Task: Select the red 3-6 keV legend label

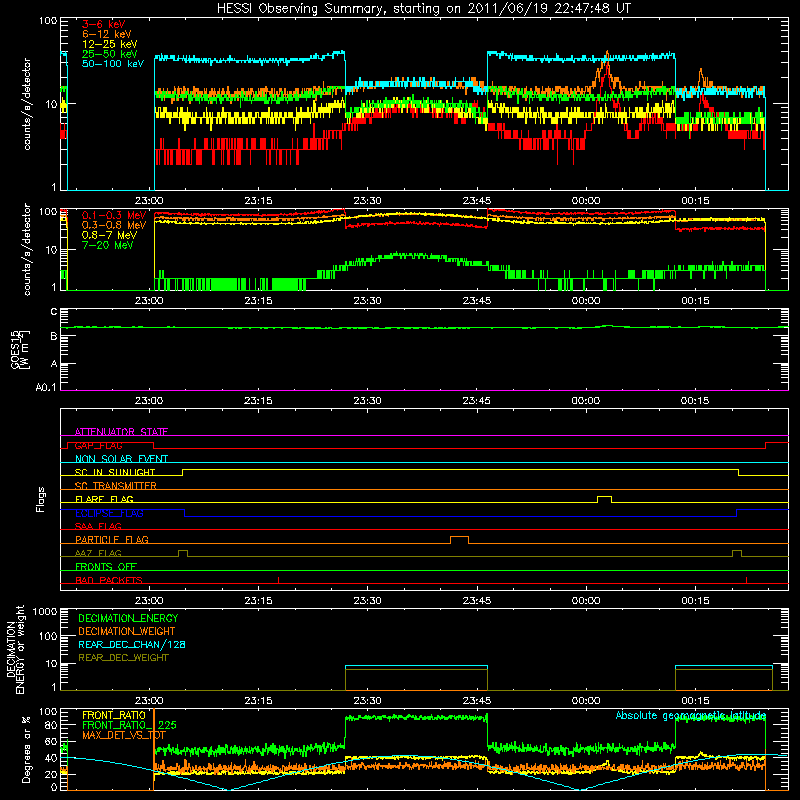Action: [x=104, y=24]
